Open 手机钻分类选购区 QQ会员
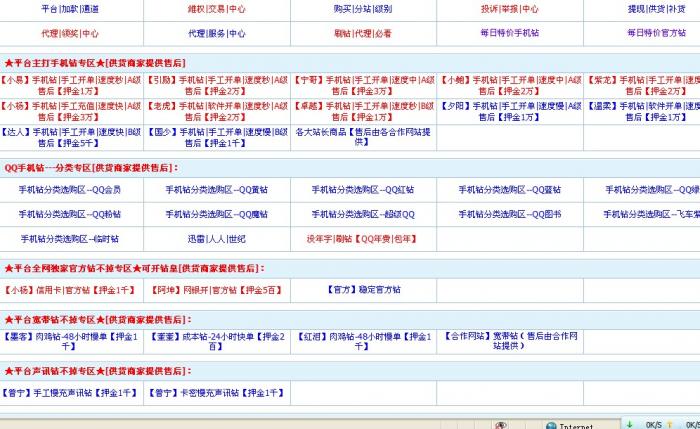This screenshot has width=700, height=429. [x=70, y=190]
